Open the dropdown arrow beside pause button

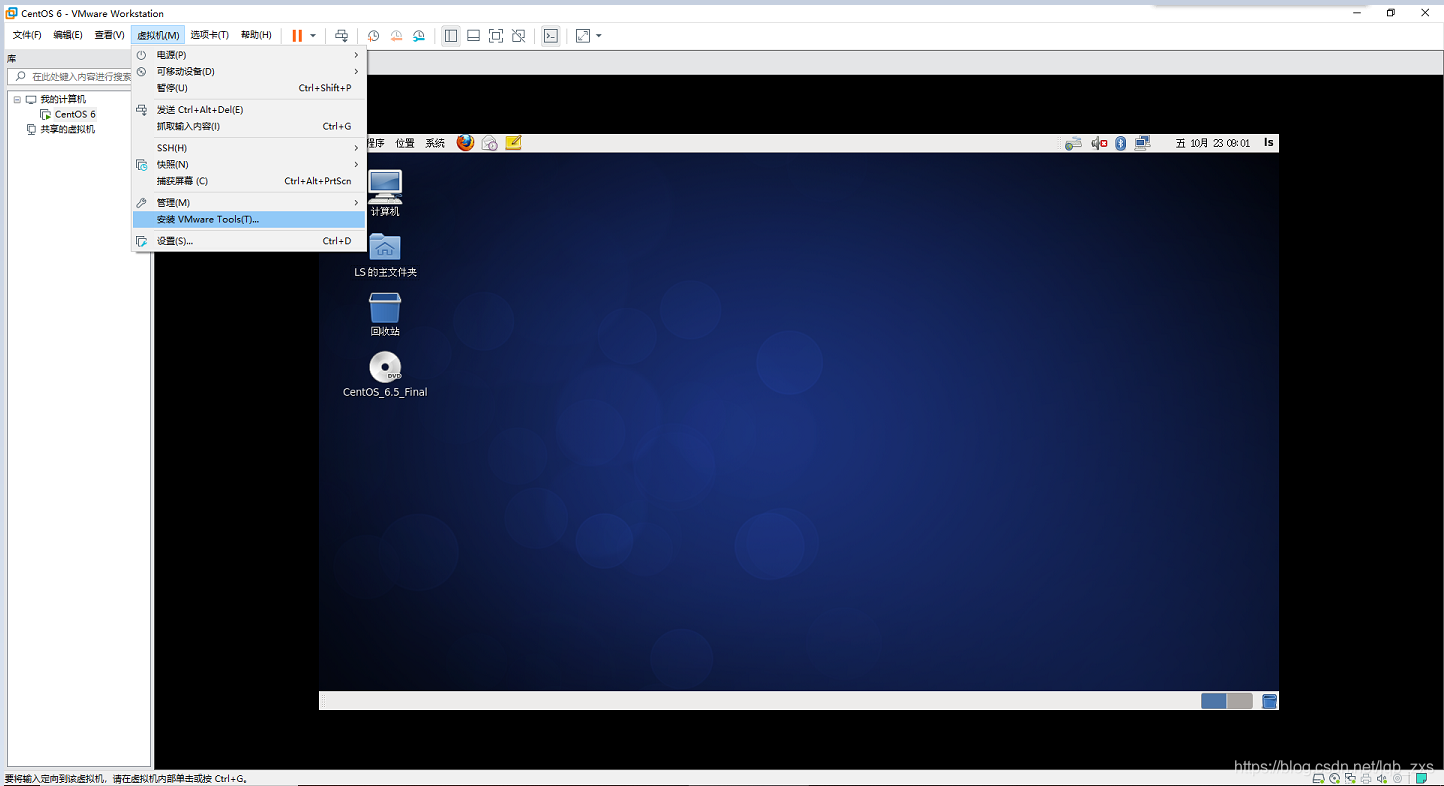[313, 36]
